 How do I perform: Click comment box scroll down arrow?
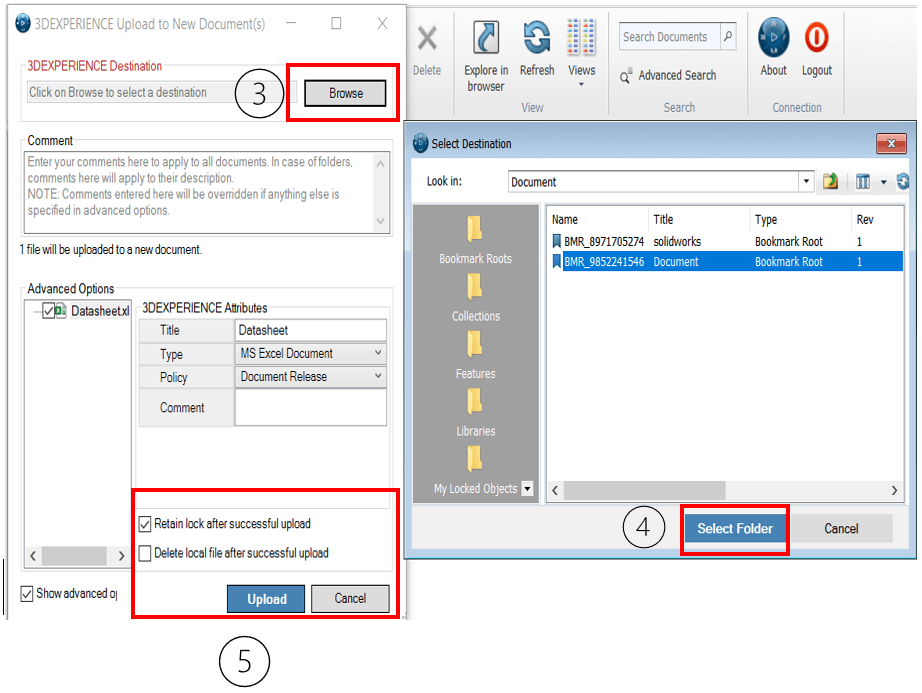pos(380,221)
